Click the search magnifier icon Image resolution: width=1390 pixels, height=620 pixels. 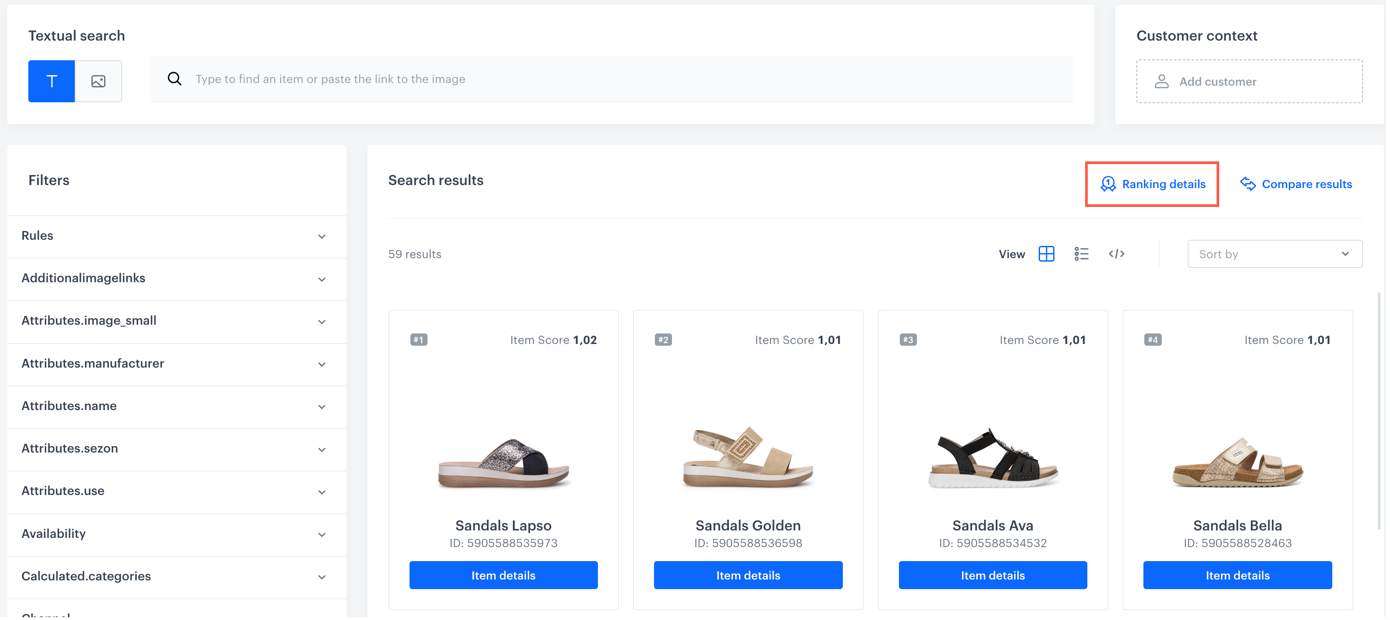(x=175, y=78)
